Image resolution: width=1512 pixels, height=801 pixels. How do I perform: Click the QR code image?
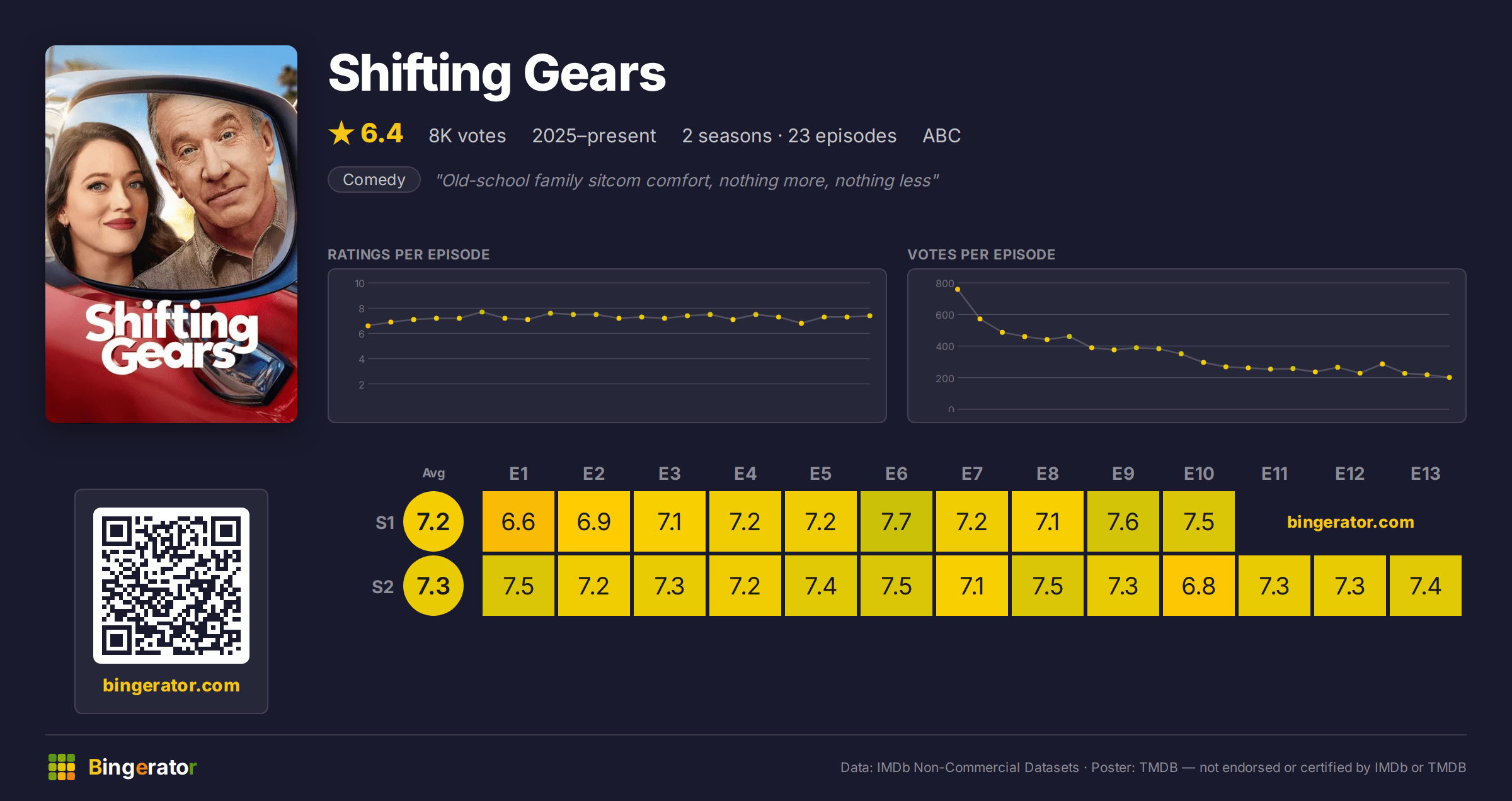tap(171, 586)
